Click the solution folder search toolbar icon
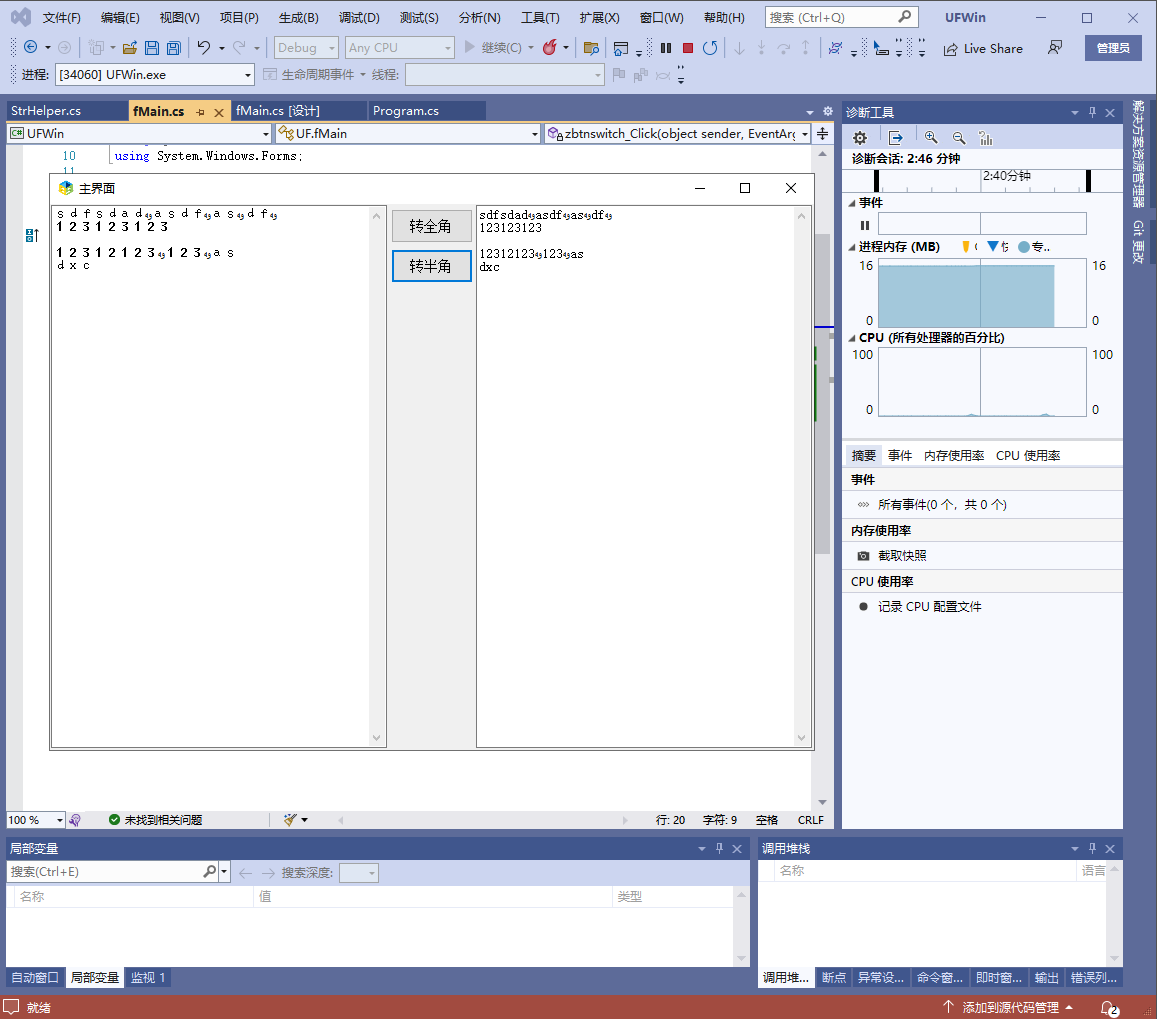Image resolution: width=1157 pixels, height=1019 pixels. point(591,48)
